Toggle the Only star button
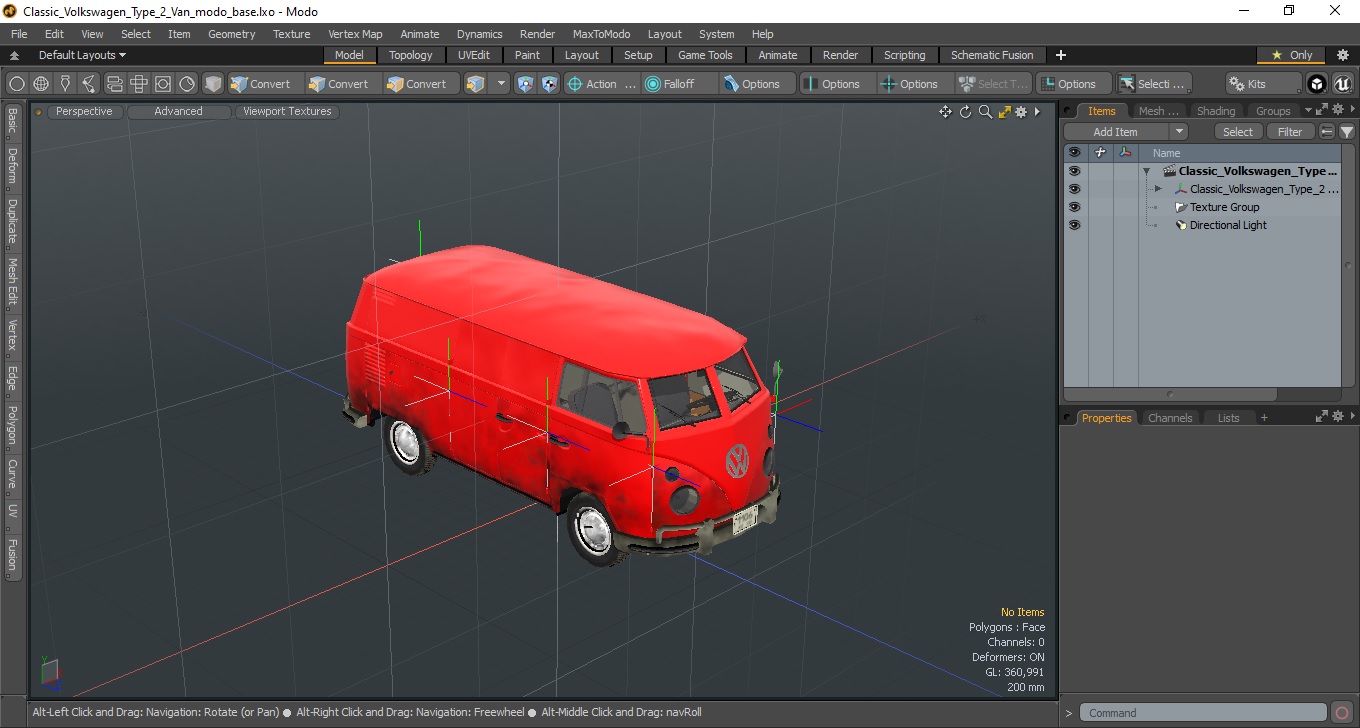The height and width of the screenshot is (728, 1360). click(x=1292, y=55)
